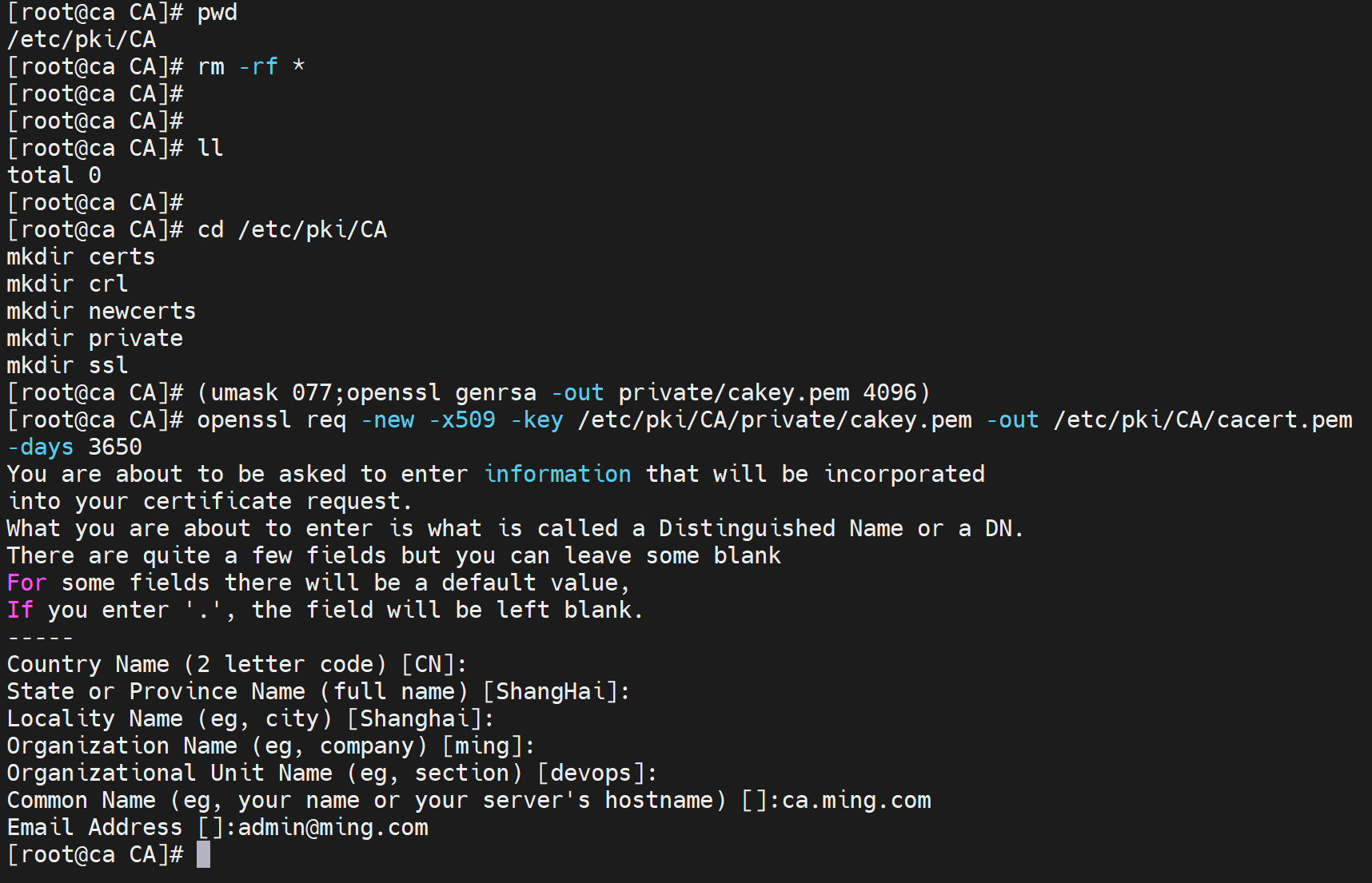1372x883 pixels.
Task: Click the 'admin@ming.com' email address
Action: coord(333,827)
